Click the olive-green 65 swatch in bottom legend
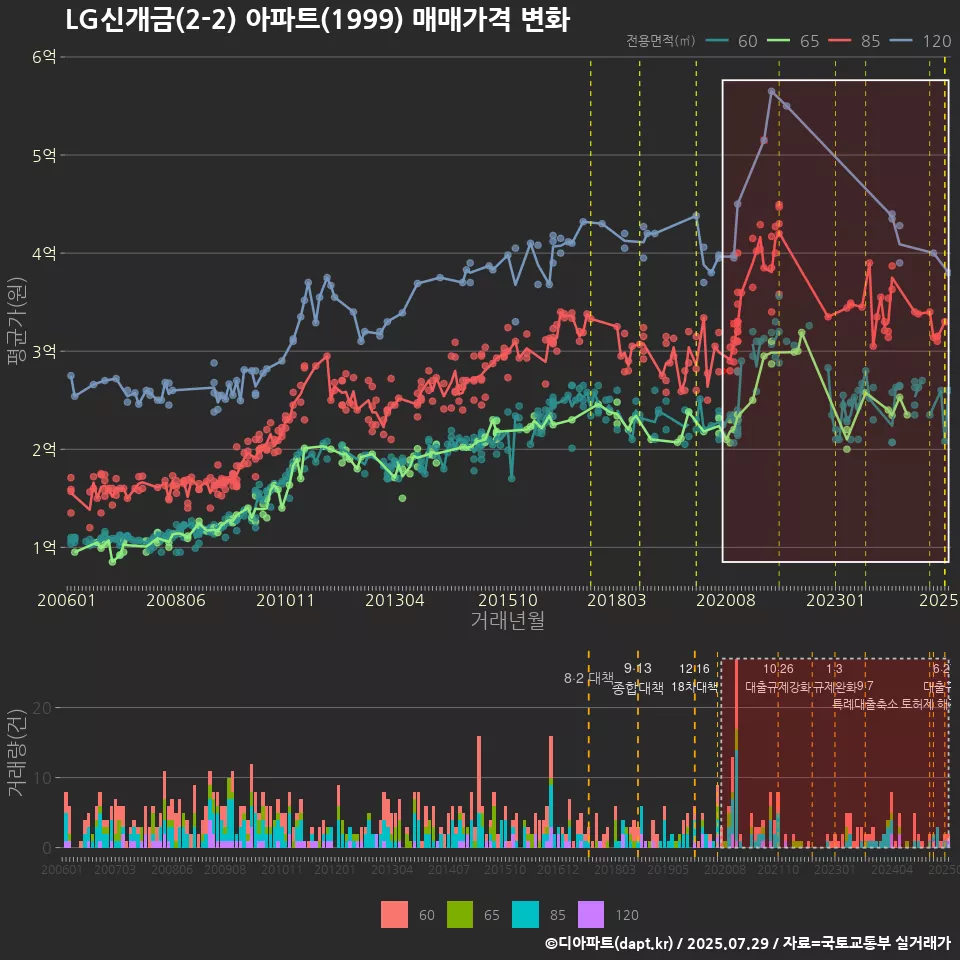The width and height of the screenshot is (960, 960). coord(460,915)
